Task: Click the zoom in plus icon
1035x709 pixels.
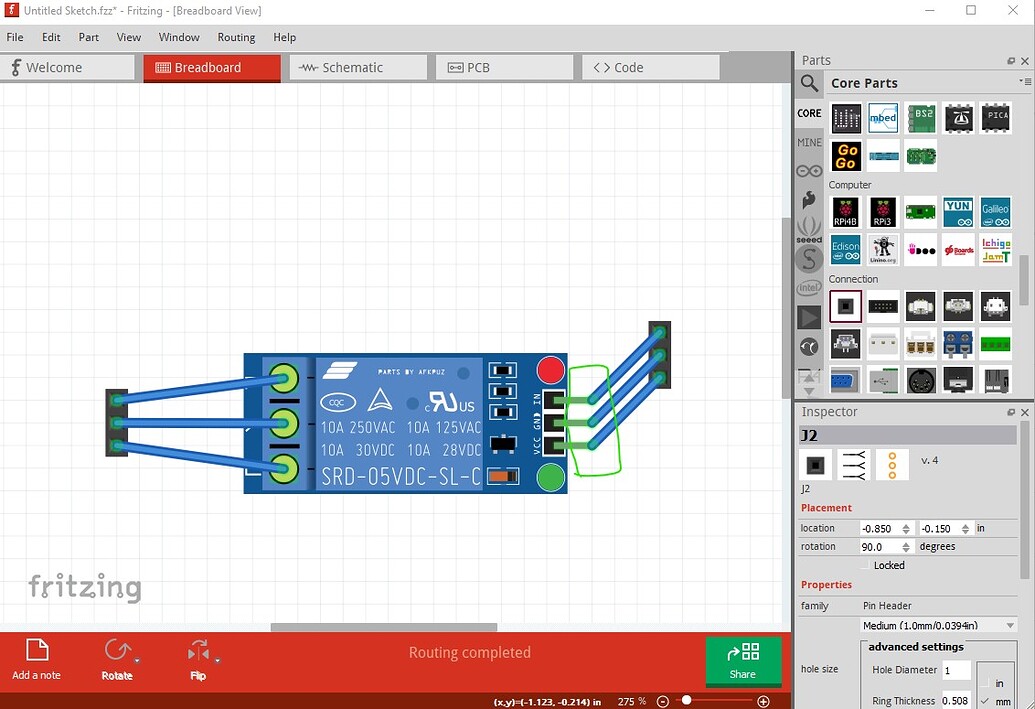Action: tap(764, 702)
